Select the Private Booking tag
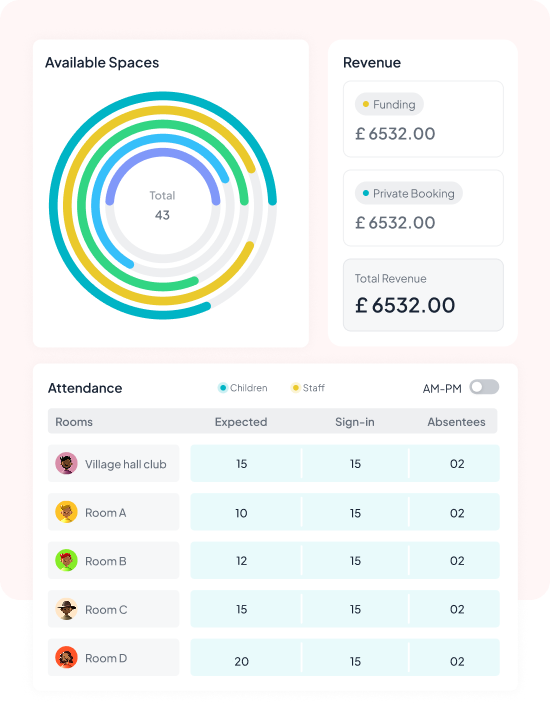Image resolution: width=550 pixels, height=704 pixels. (409, 193)
